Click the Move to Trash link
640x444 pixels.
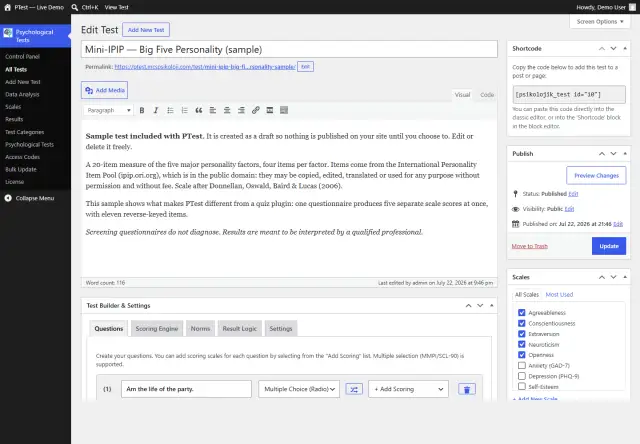tap(529, 246)
